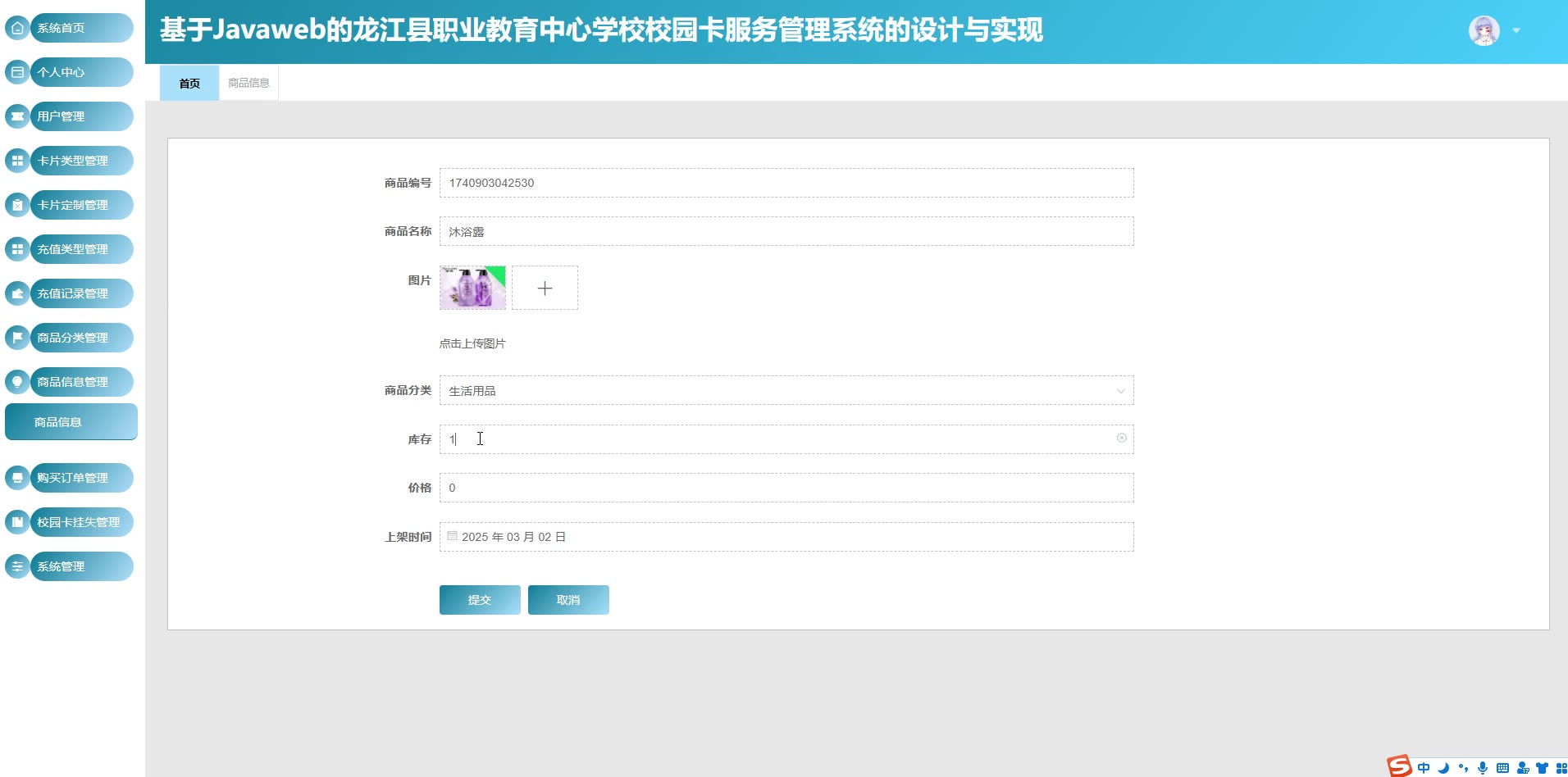The width and height of the screenshot is (1568, 777).
Task: Click the clear icon in 库存 field
Action: tap(1121, 438)
